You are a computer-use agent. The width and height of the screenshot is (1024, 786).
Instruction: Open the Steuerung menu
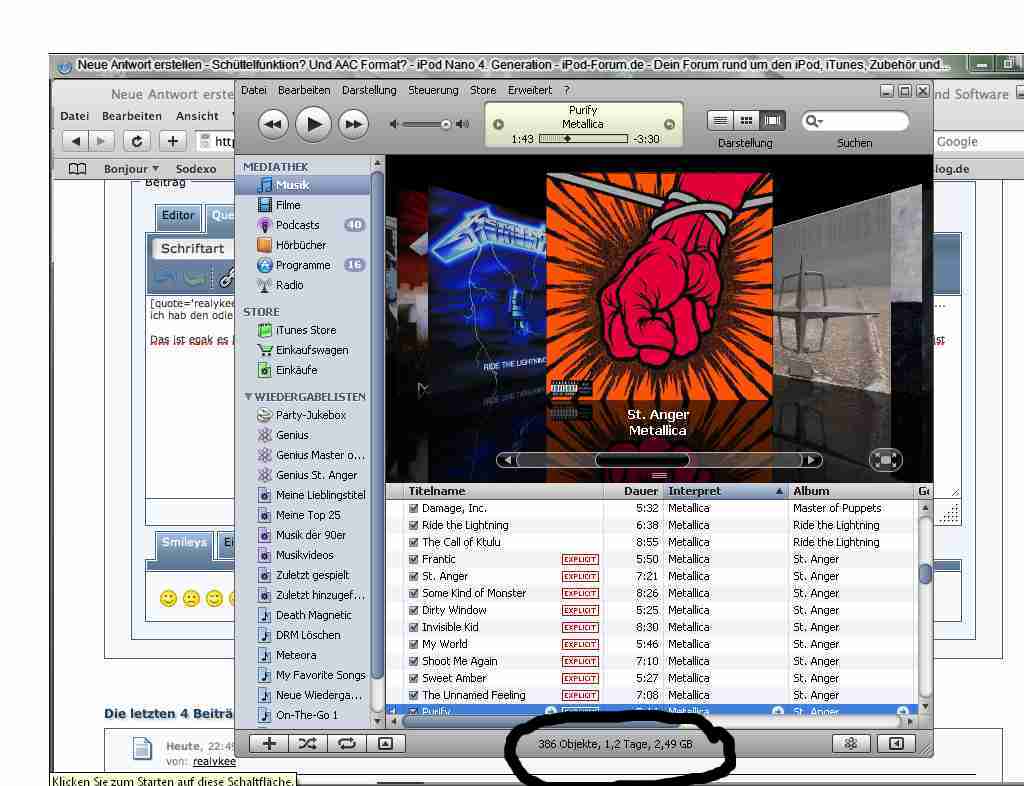[433, 90]
